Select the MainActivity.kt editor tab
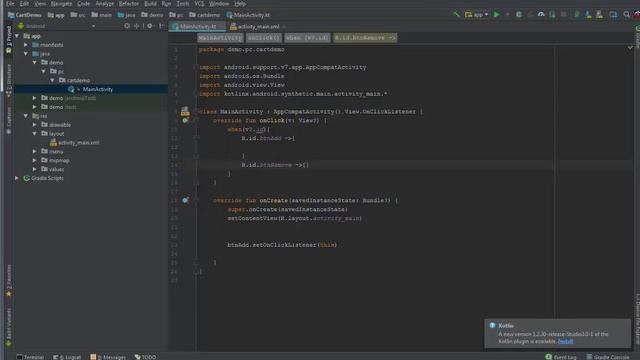 198,26
